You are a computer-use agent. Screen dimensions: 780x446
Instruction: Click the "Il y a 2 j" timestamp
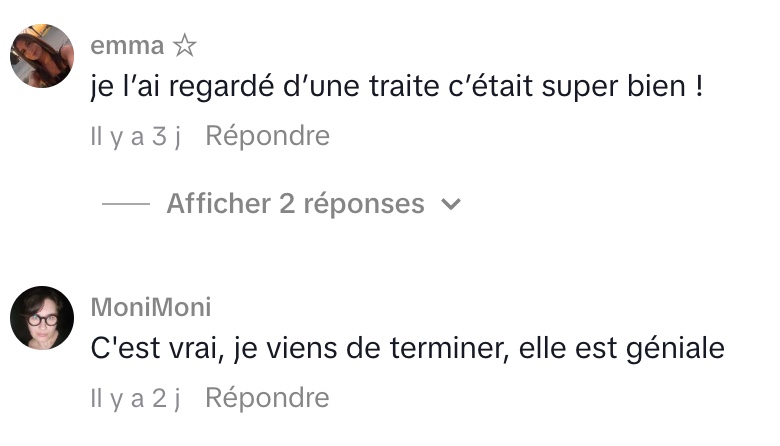coord(135,397)
